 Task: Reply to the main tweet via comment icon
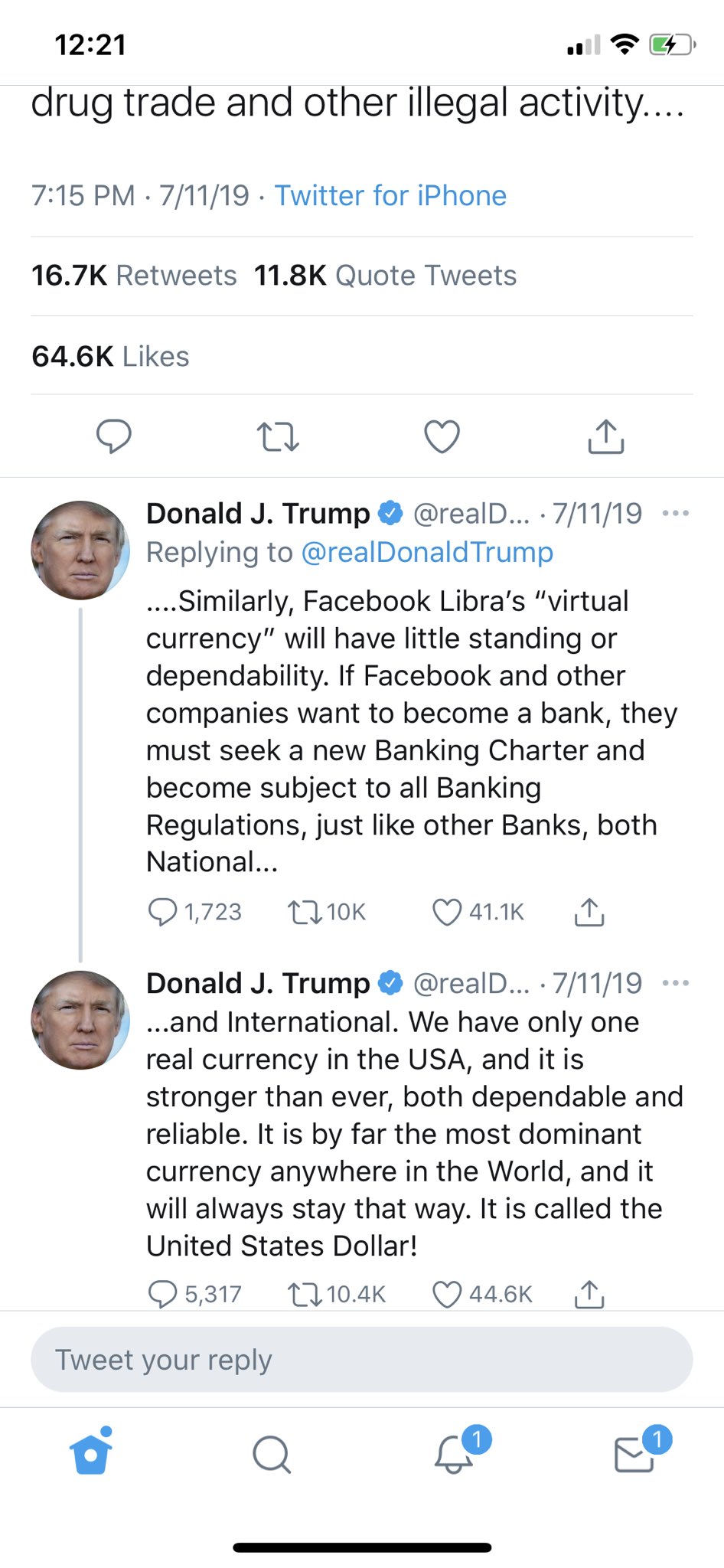point(113,436)
